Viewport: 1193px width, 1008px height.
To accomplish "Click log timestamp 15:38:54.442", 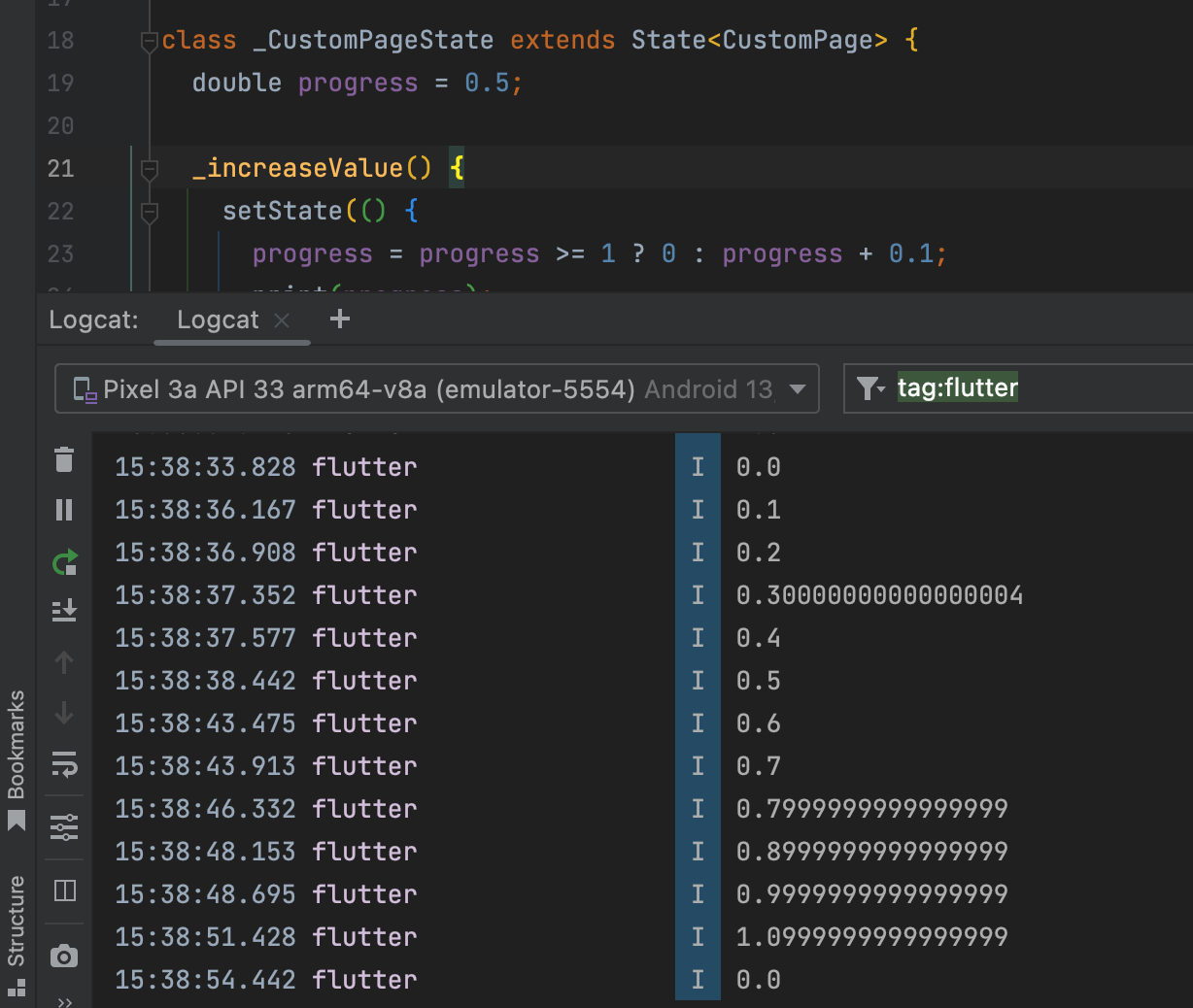I will [x=205, y=980].
